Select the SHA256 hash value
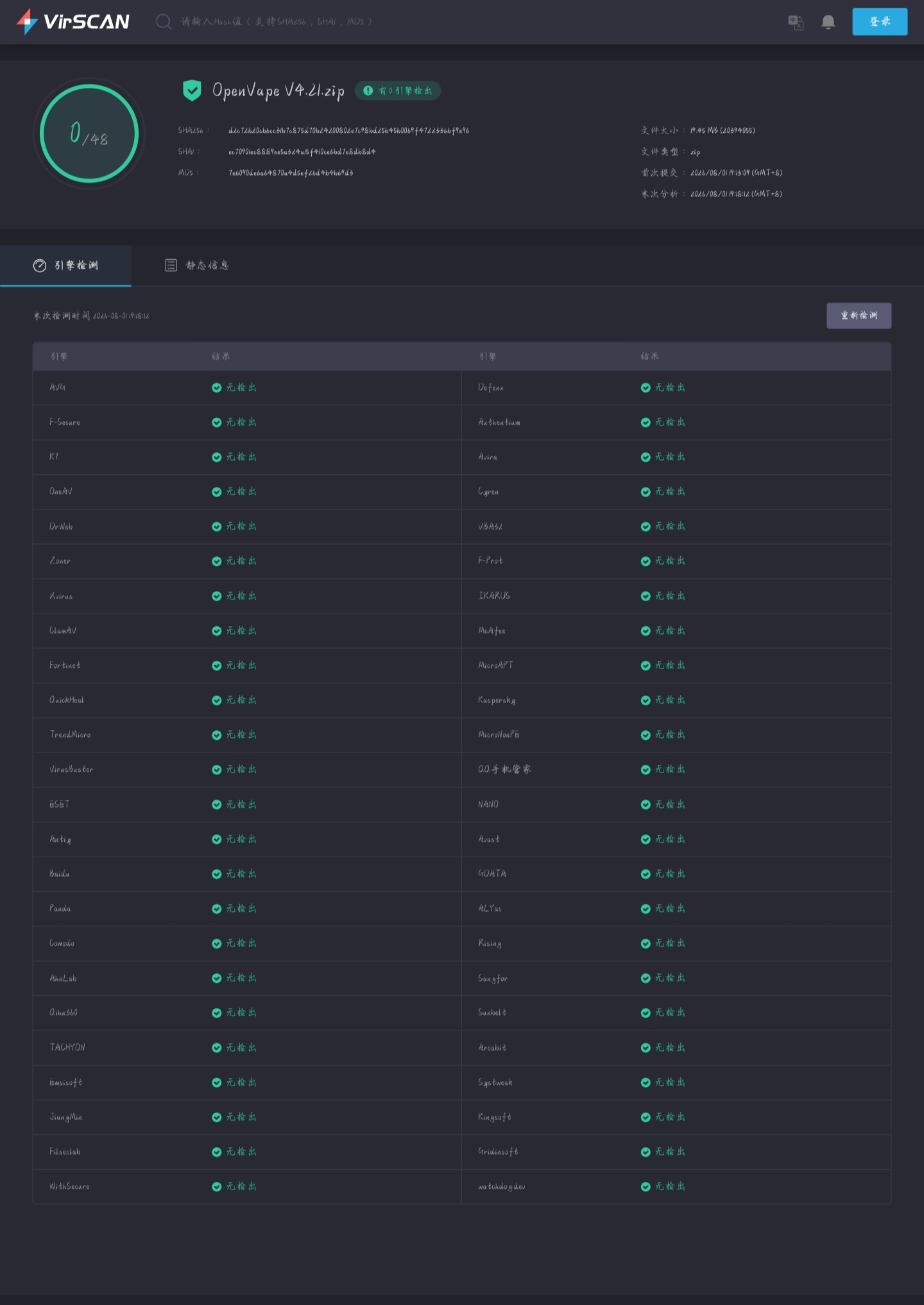The image size is (924, 1305). 349,130
